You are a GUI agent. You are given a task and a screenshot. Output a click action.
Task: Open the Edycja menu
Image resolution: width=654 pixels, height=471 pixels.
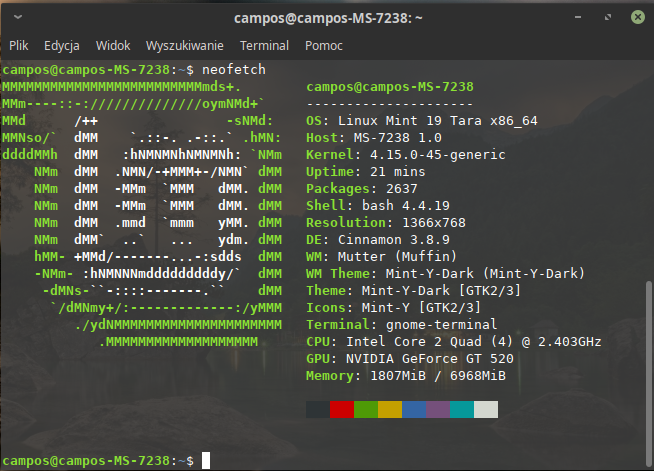point(62,45)
